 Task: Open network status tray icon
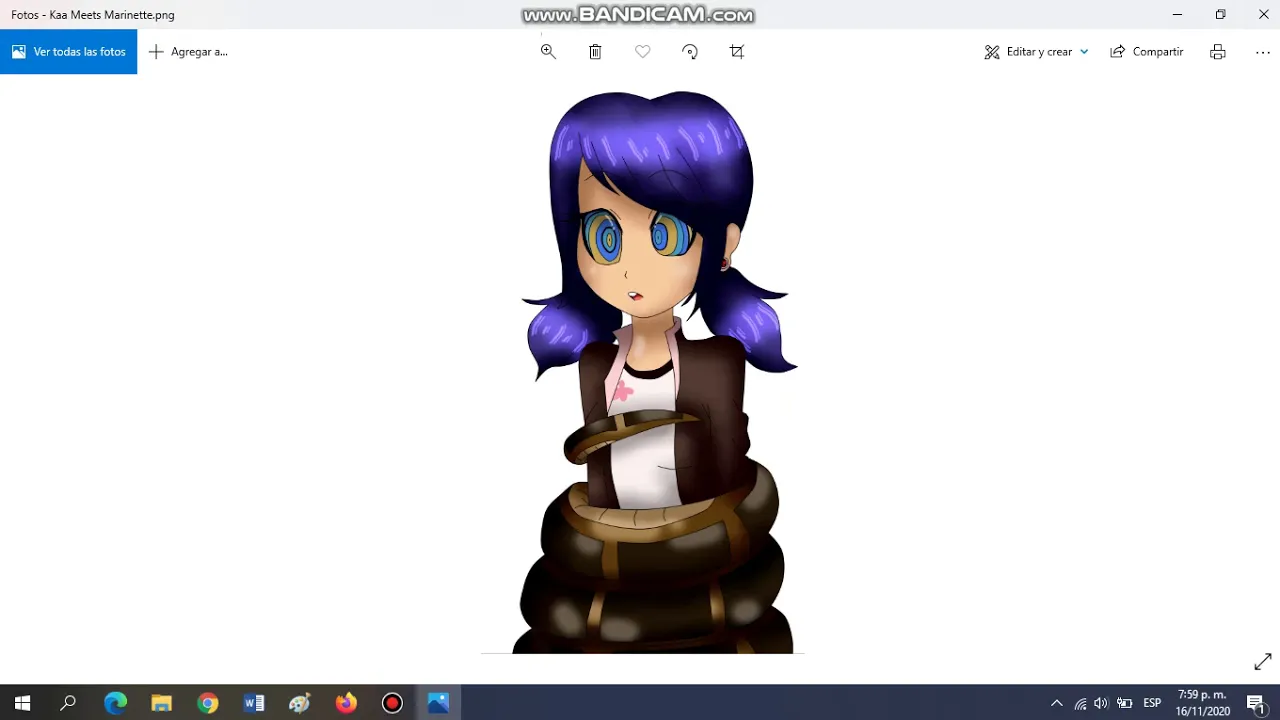[1080, 703]
